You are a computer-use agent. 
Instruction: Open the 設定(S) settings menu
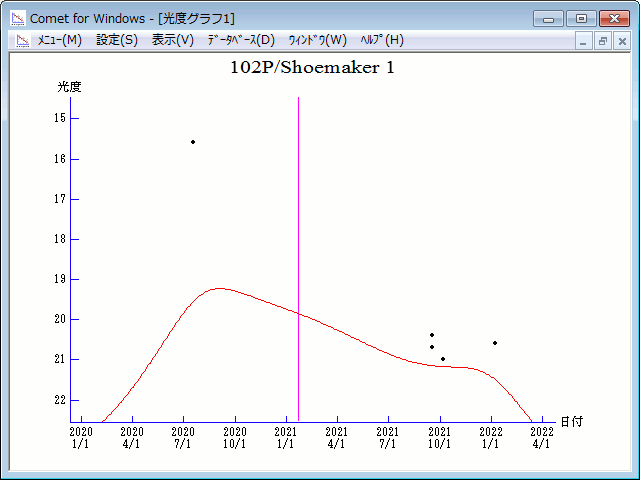pos(117,40)
